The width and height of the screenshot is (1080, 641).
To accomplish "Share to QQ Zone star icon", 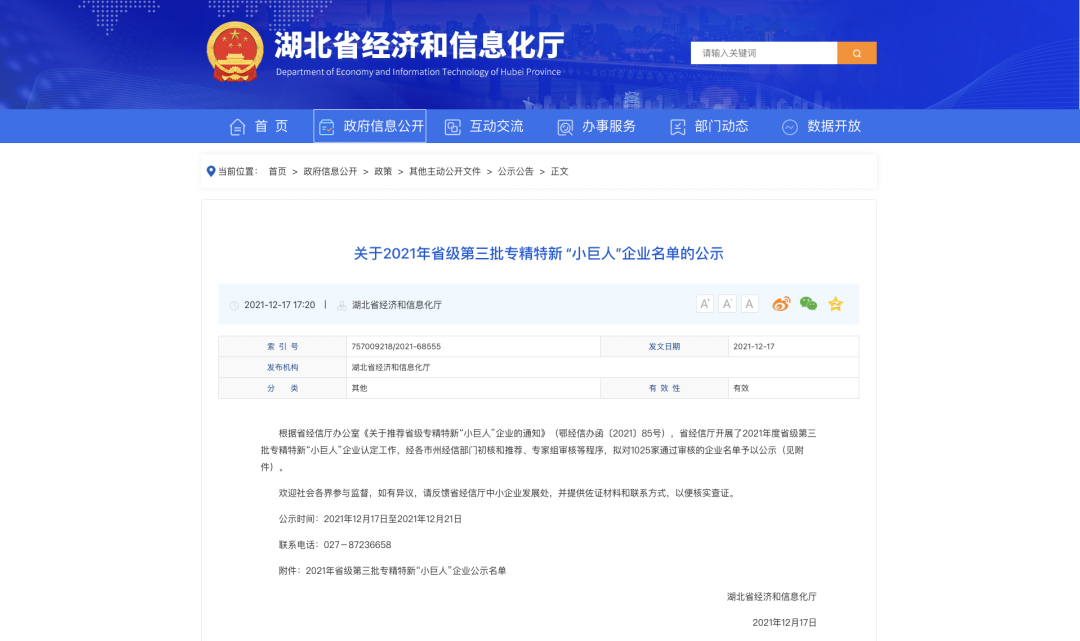I will click(x=835, y=304).
